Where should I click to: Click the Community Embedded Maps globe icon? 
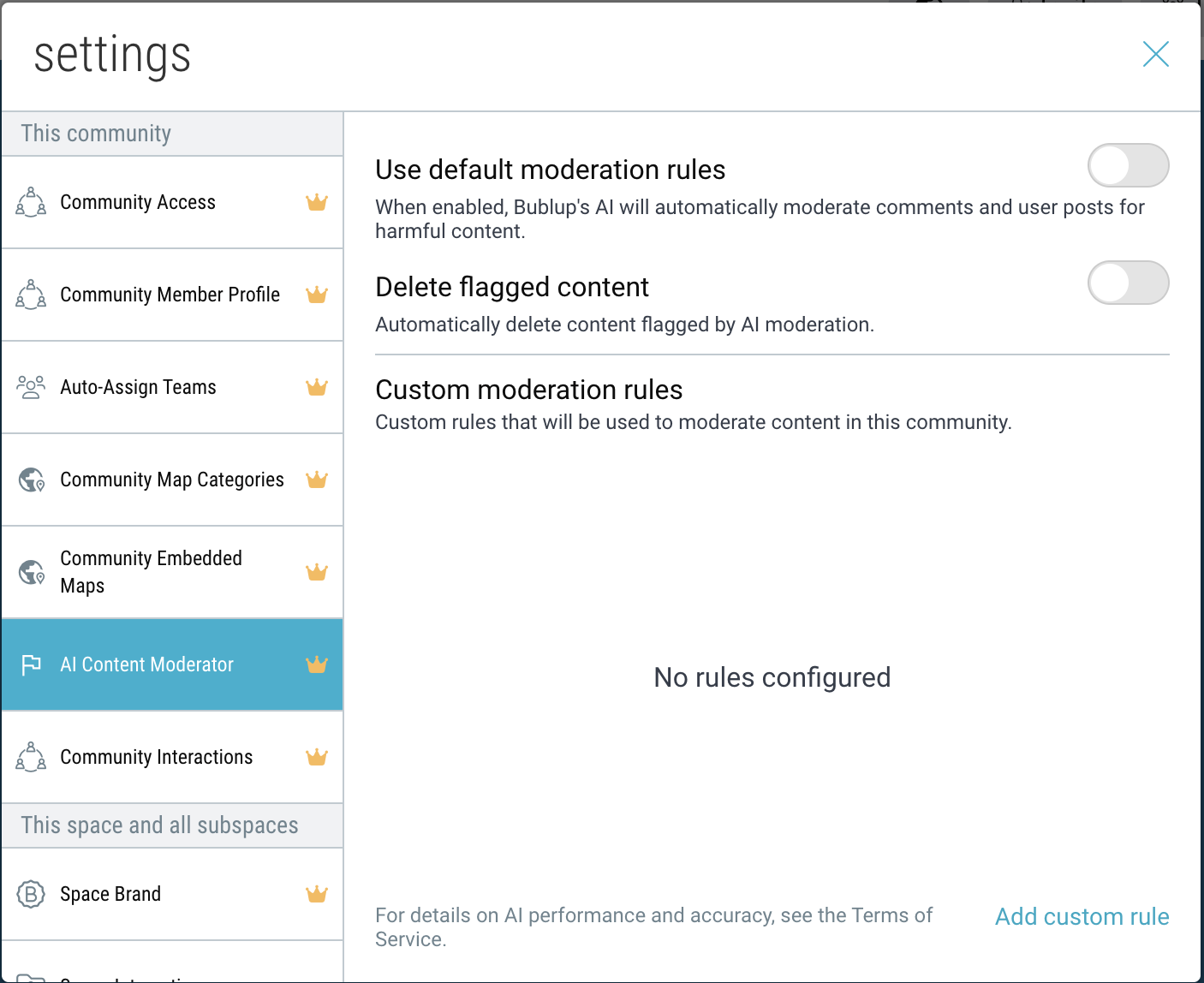pos(32,572)
